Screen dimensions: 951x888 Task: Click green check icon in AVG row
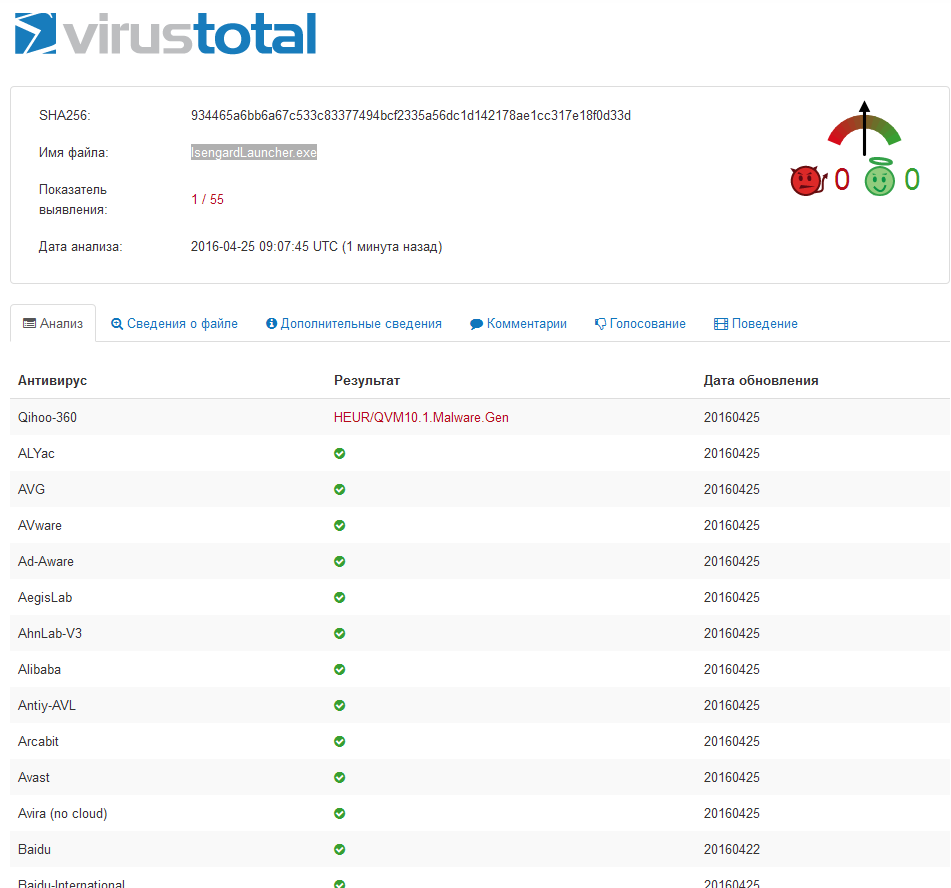[340, 489]
